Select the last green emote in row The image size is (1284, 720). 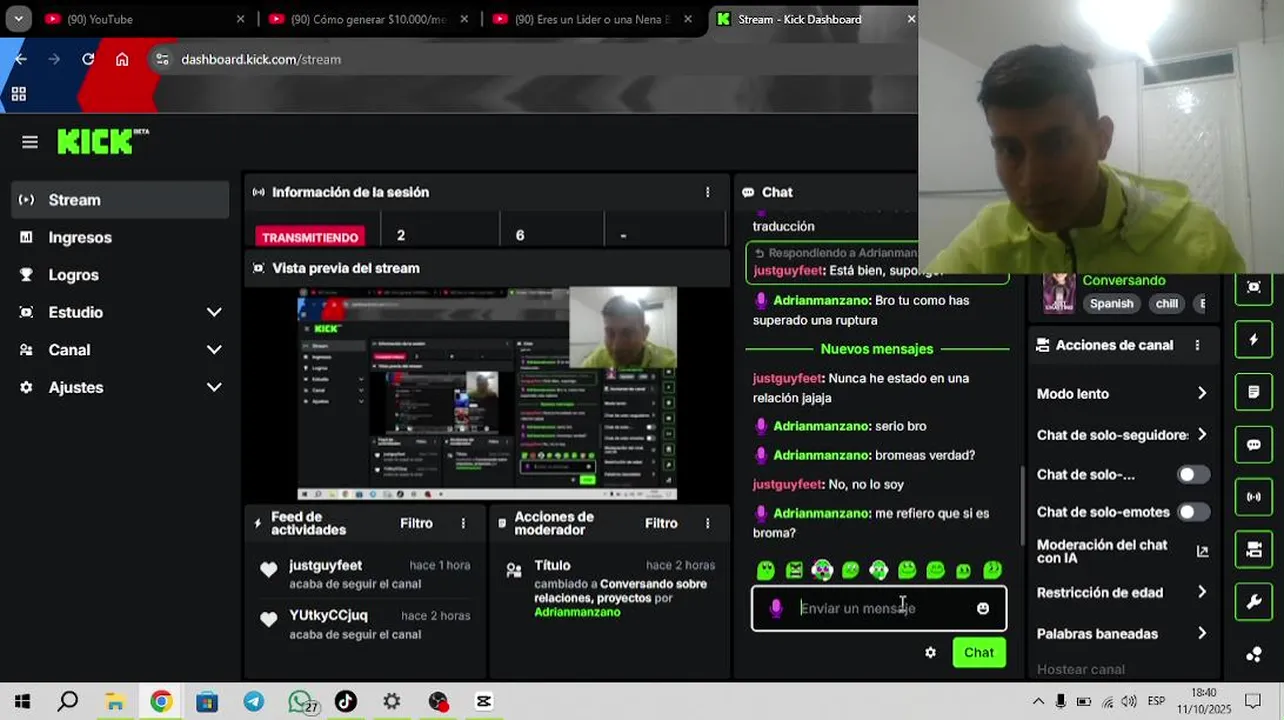pyautogui.click(x=992, y=570)
